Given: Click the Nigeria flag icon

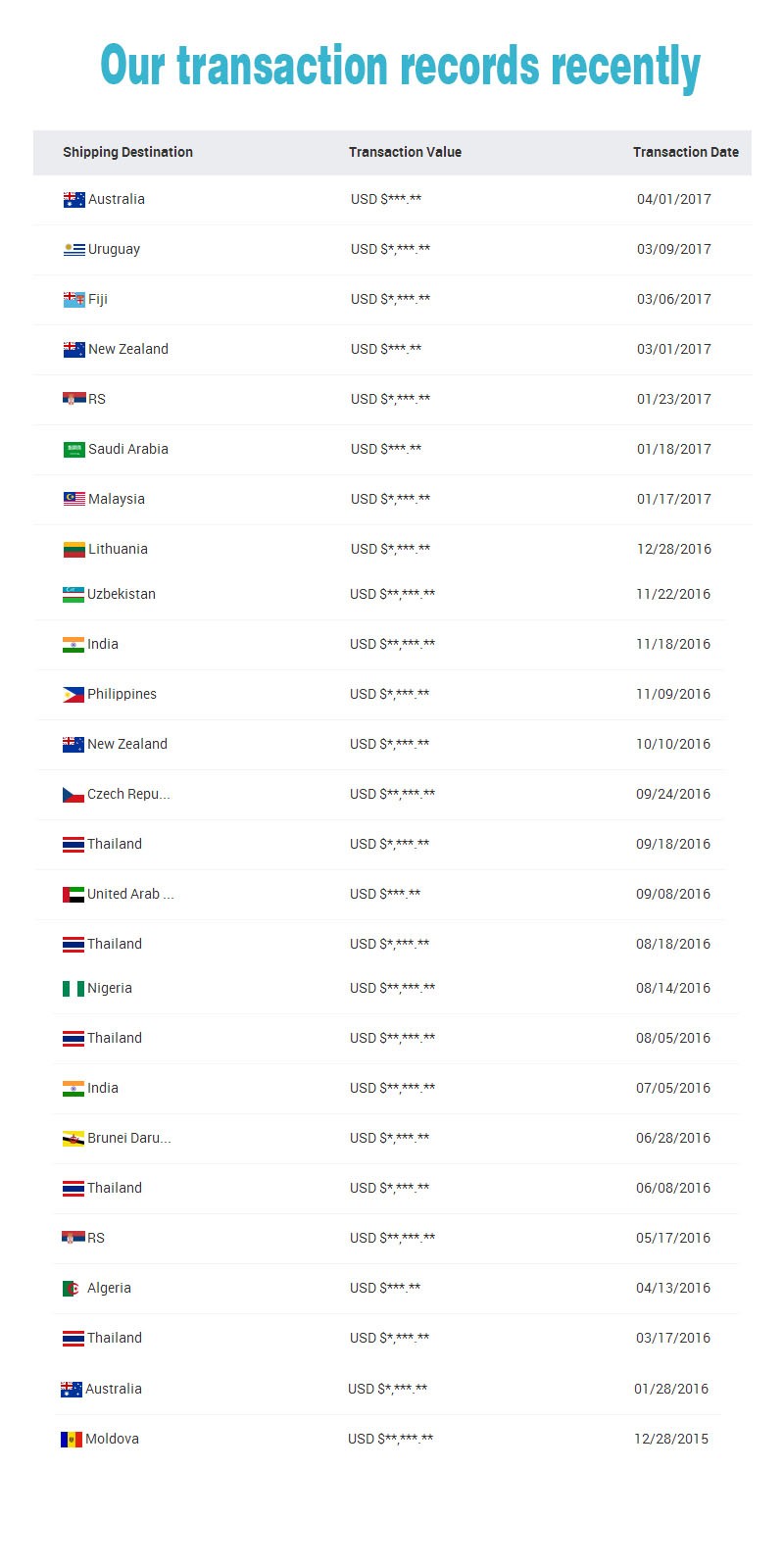Looking at the screenshot, I should (73, 989).
